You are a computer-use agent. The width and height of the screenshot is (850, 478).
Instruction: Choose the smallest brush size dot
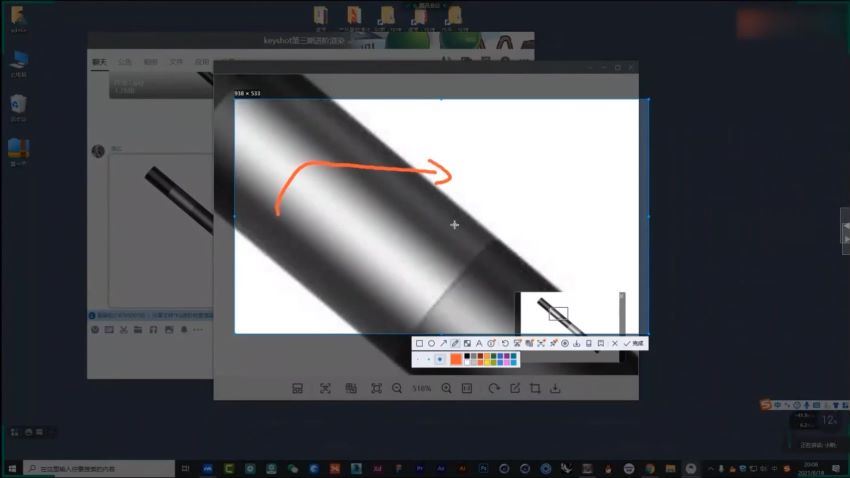[x=419, y=359]
